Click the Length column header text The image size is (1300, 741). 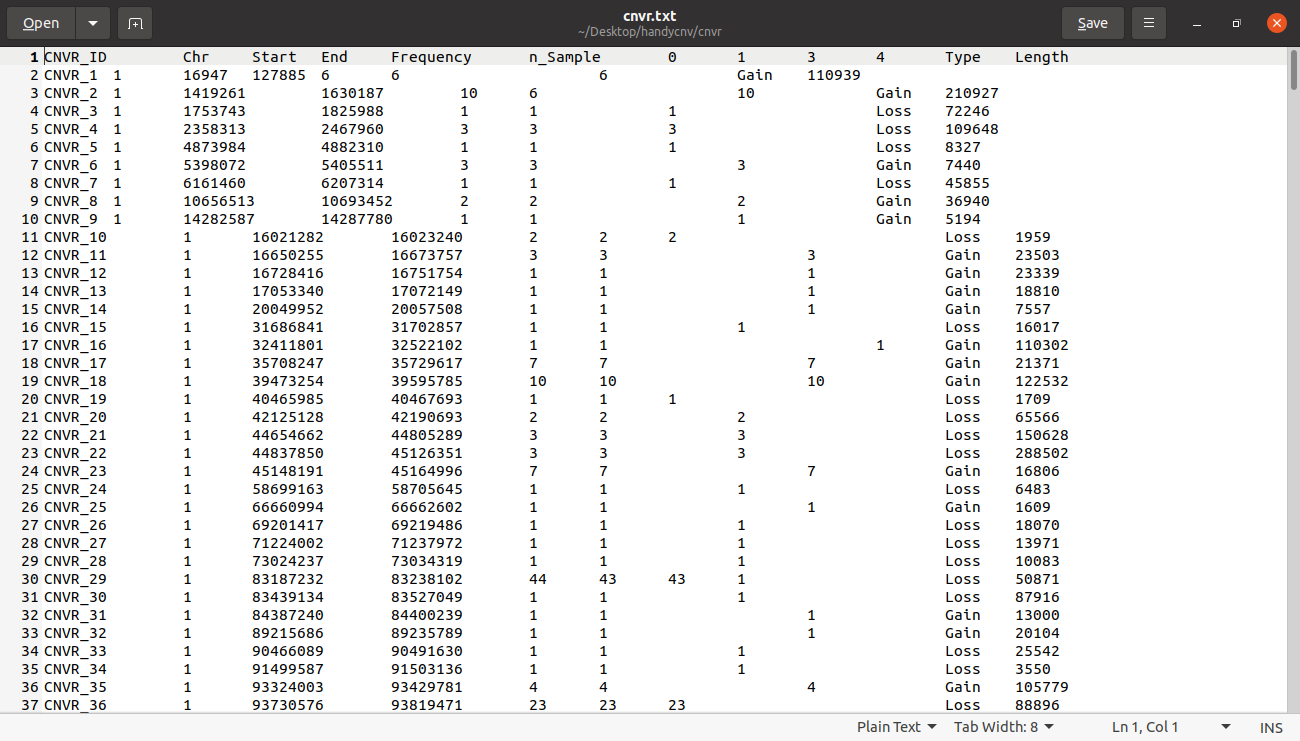(x=1041, y=56)
